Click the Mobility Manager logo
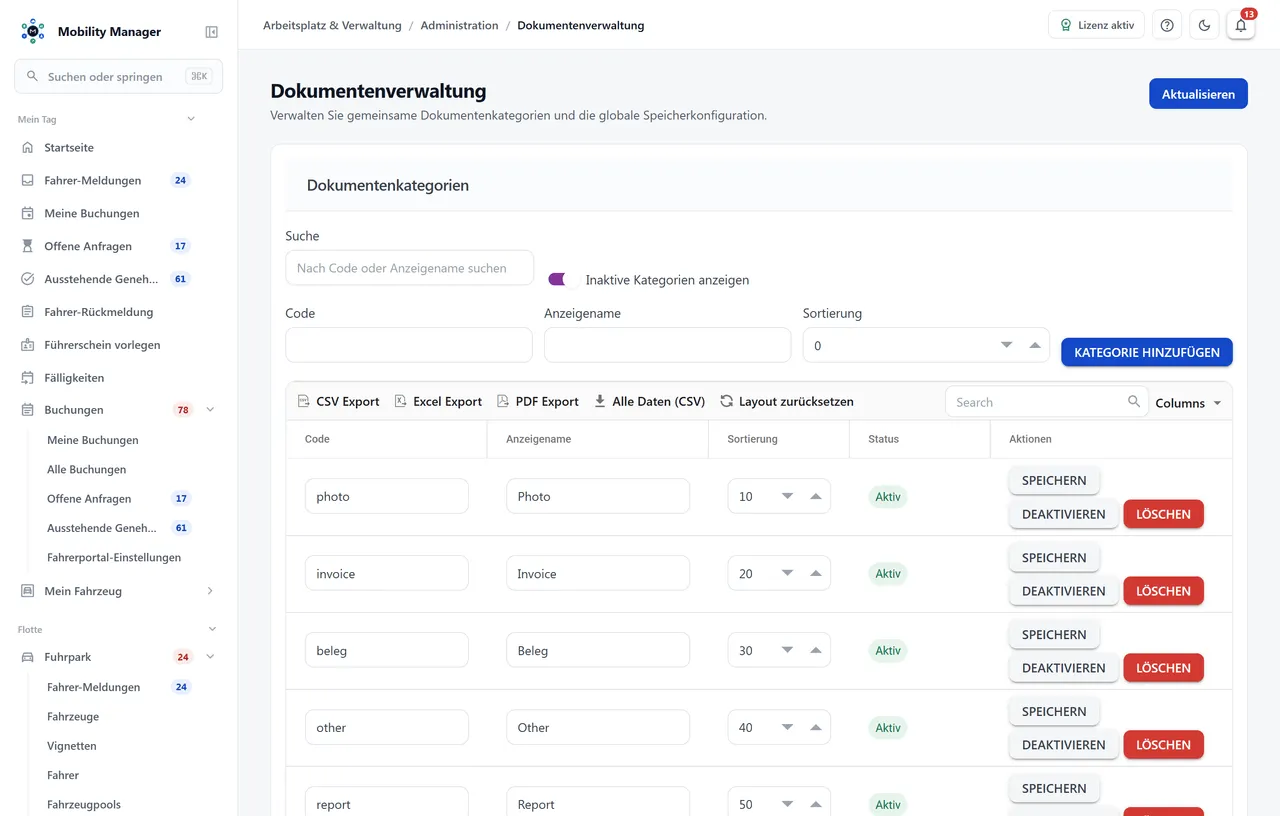This screenshot has height=816, width=1280. coord(33,31)
